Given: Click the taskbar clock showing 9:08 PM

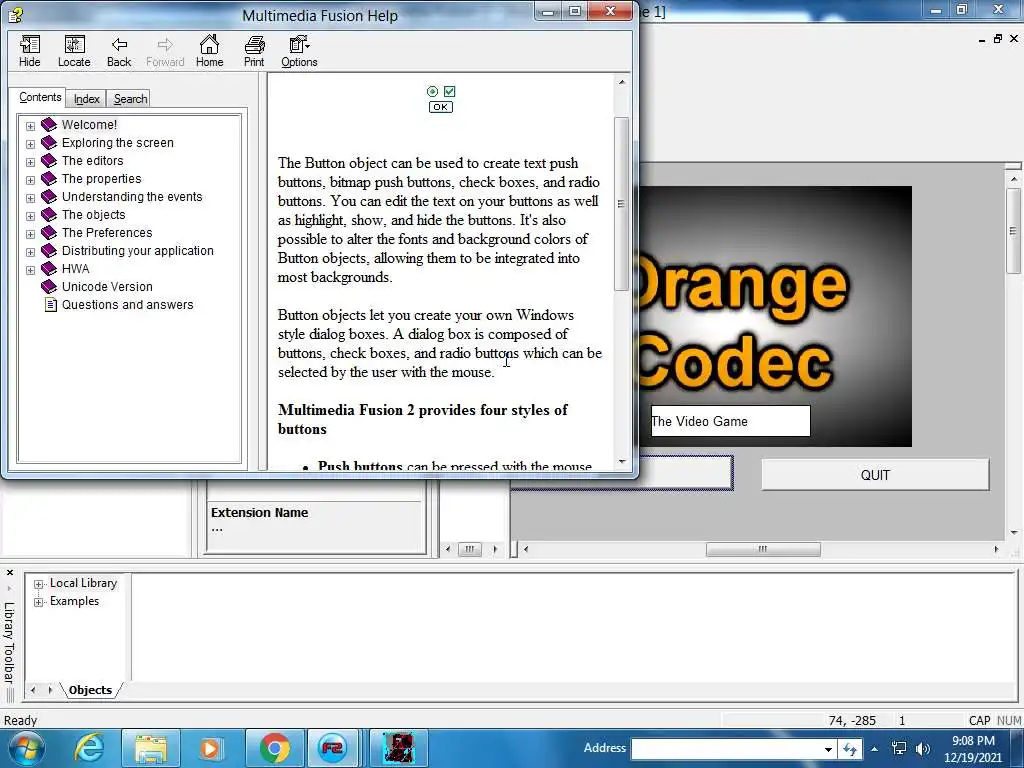Looking at the screenshot, I should click(x=972, y=748).
